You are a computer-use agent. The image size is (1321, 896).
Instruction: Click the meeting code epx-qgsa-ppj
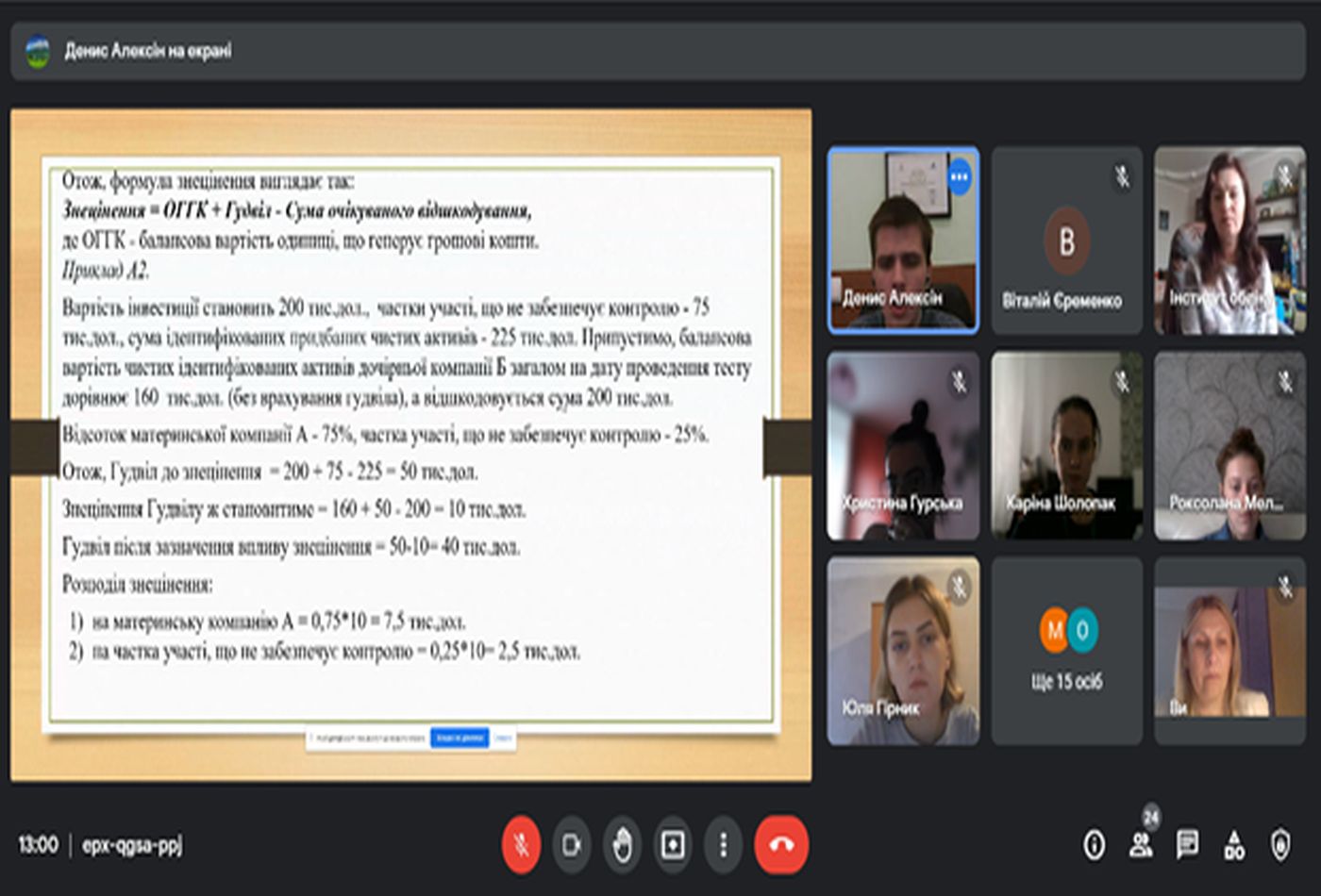[x=132, y=845]
